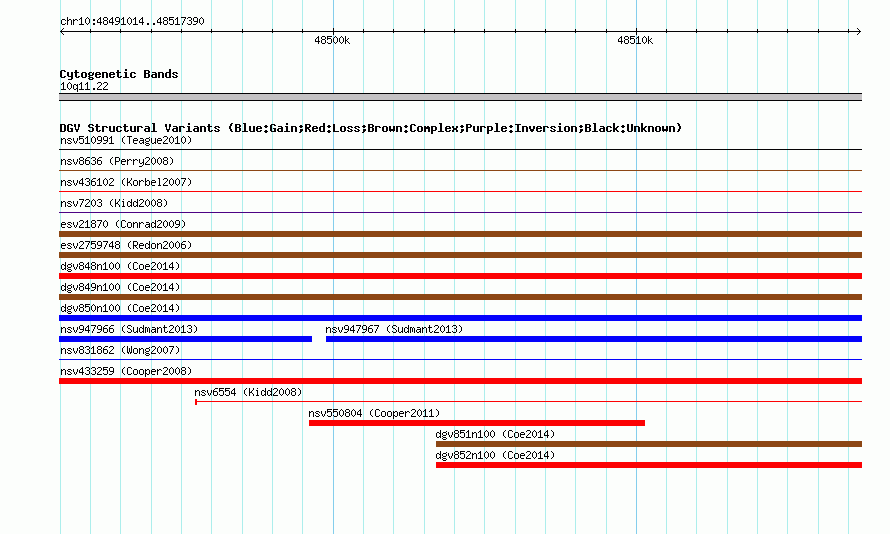This screenshot has width=890, height=534.
Task: Click the brown bar under esv2759748
Action: [x=460, y=255]
